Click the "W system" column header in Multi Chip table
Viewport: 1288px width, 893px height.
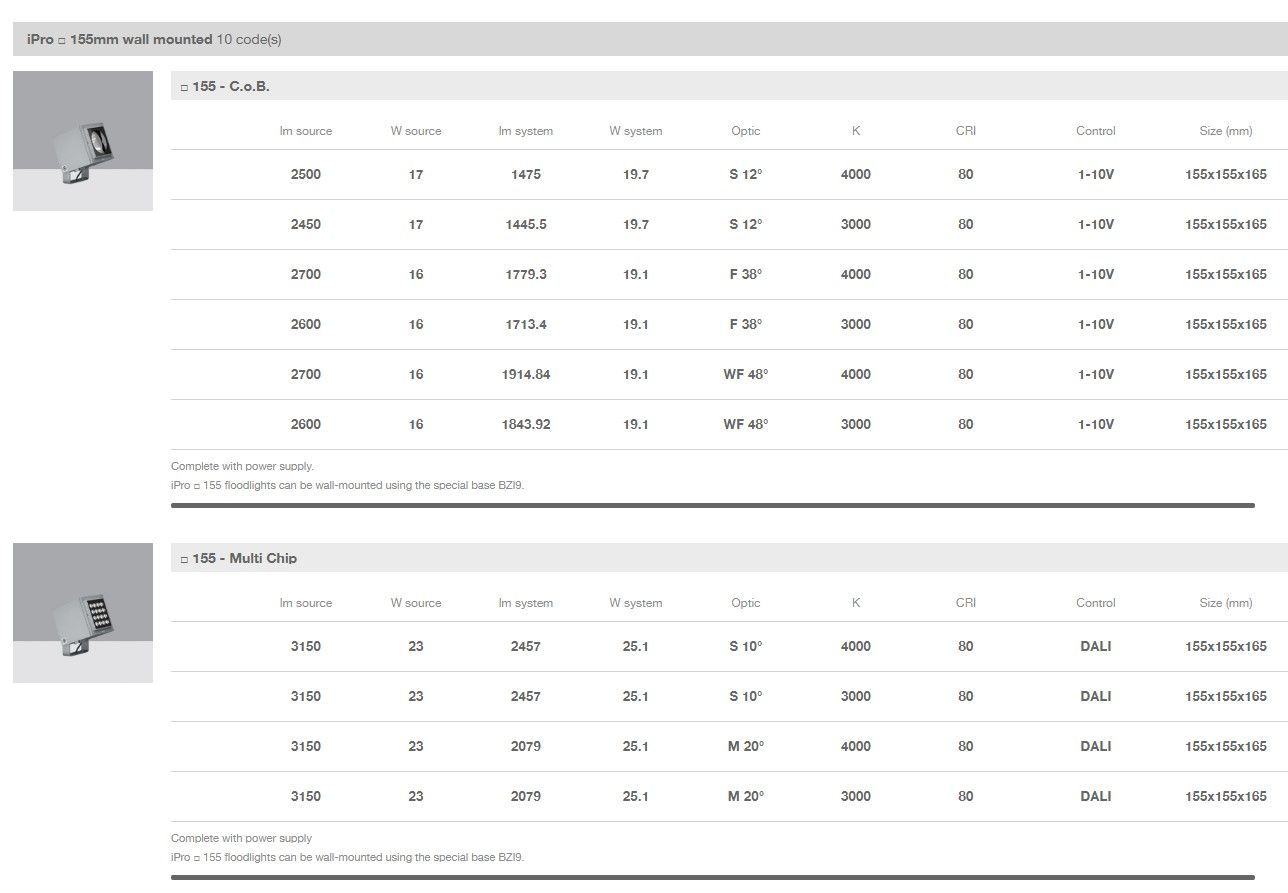click(x=636, y=603)
